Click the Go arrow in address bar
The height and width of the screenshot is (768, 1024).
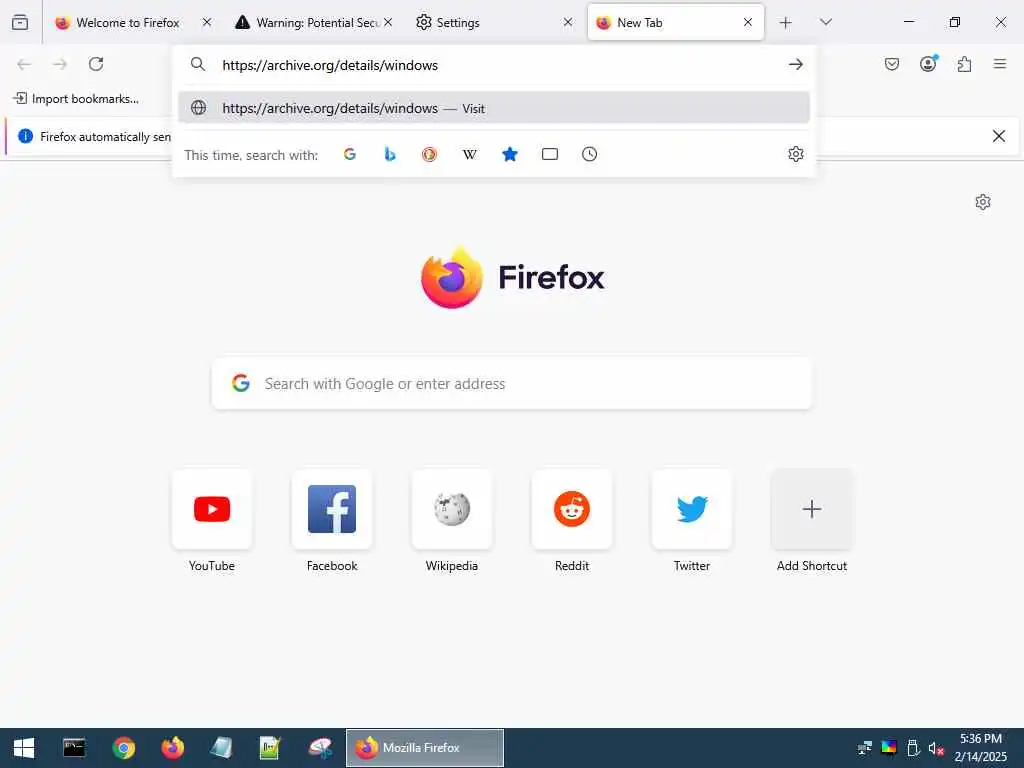coord(795,65)
